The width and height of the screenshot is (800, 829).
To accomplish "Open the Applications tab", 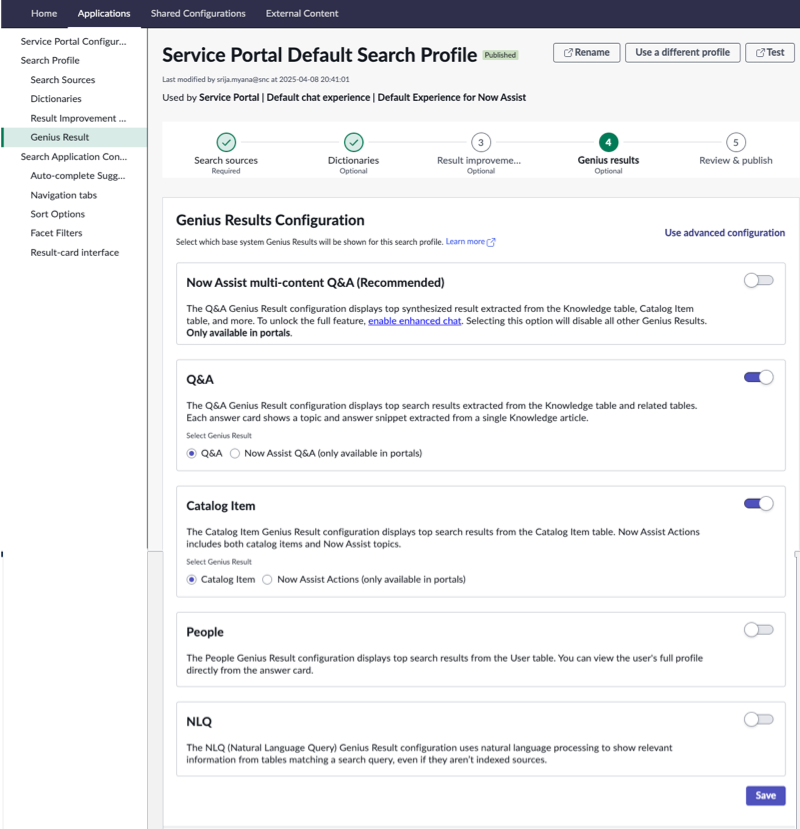I will tap(104, 13).
